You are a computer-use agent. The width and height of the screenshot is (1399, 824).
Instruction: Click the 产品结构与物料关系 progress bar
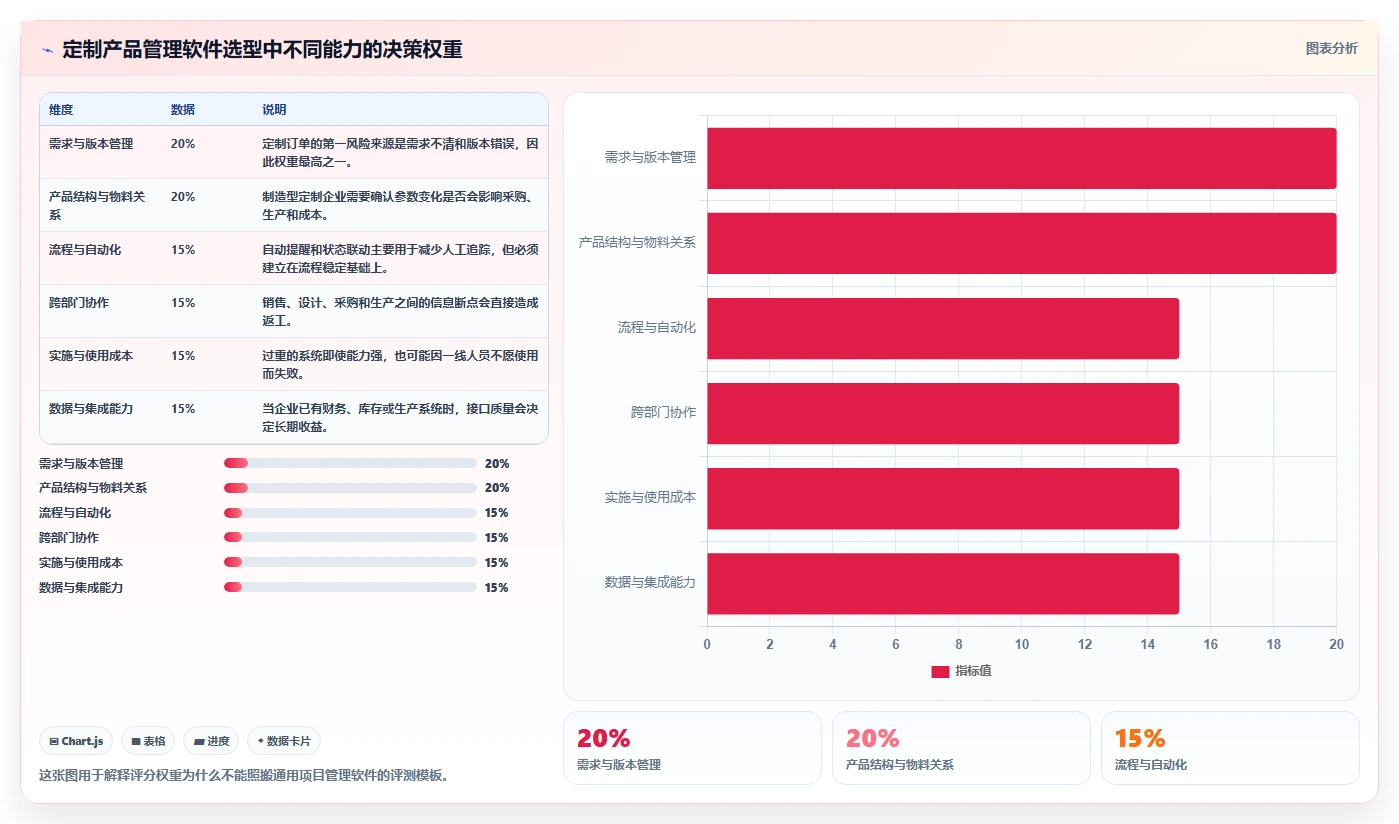[350, 488]
